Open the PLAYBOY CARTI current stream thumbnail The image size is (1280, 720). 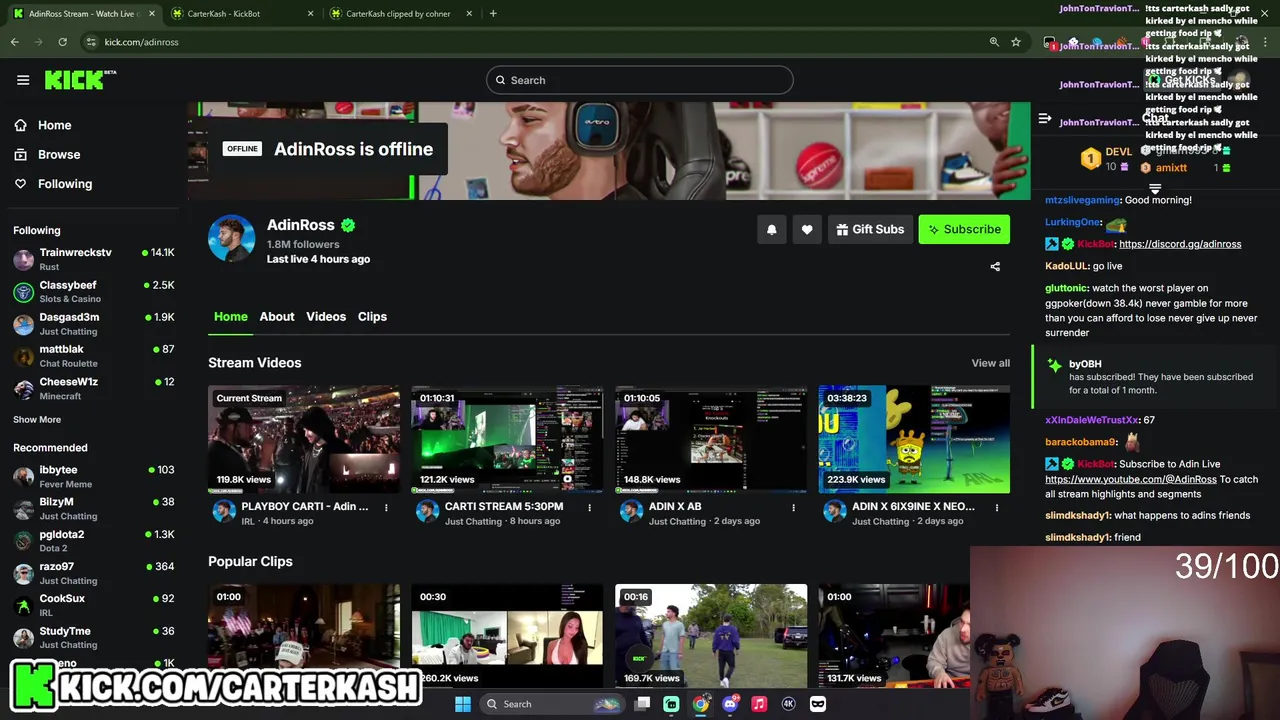pos(304,439)
